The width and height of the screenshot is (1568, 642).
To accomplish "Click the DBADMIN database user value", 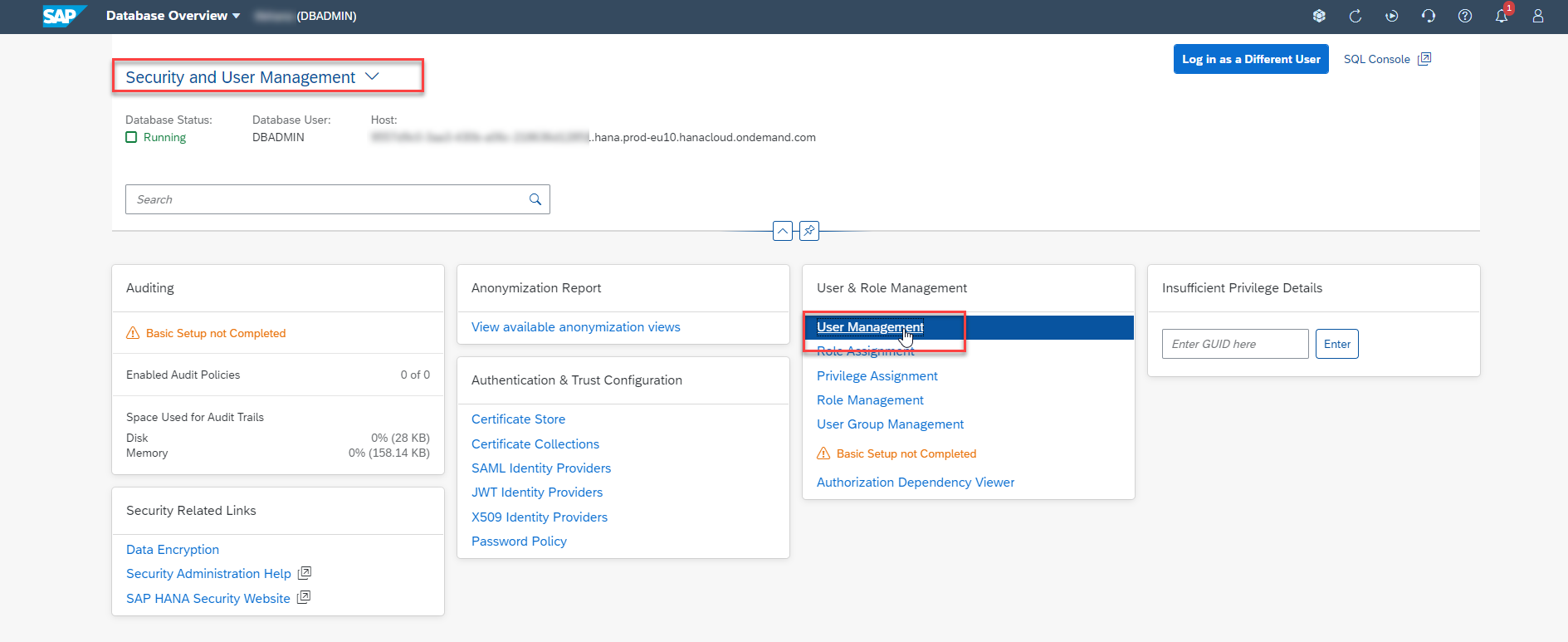I will pyautogui.click(x=278, y=137).
